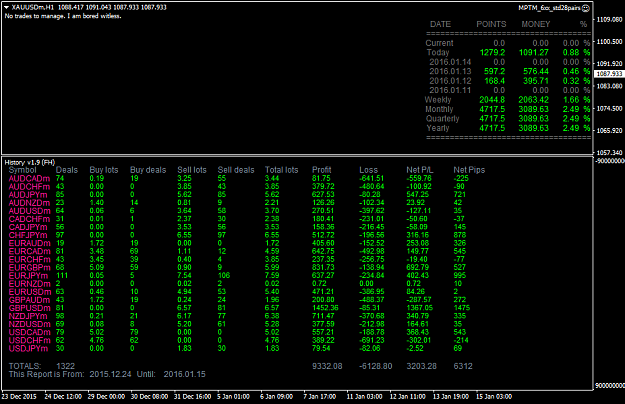Image resolution: width=625 pixels, height=404 pixels.
Task: Select the EURCADm symbol row
Action: [x=239, y=251]
